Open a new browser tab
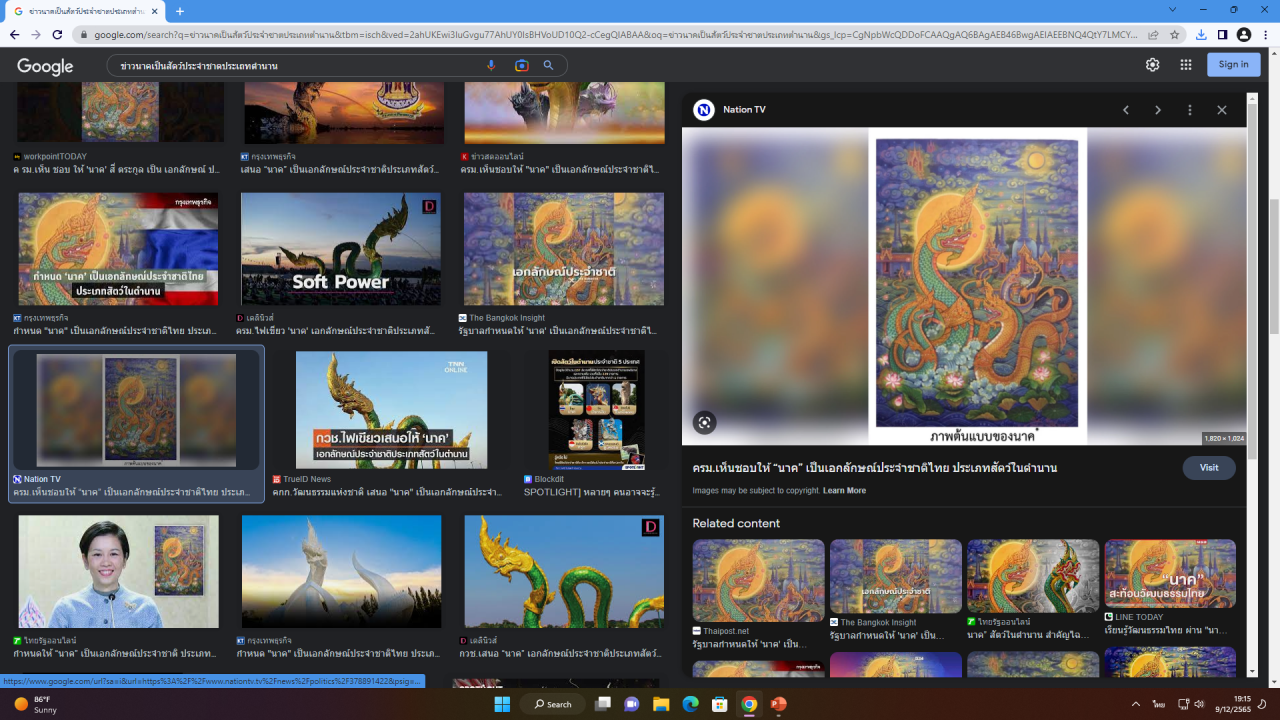The image size is (1280, 720). click(180, 11)
